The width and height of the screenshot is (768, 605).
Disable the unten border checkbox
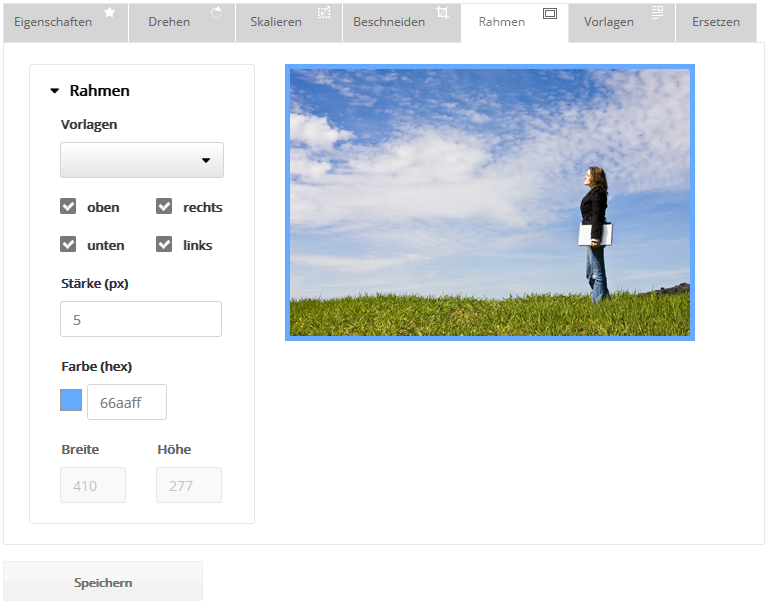pos(69,245)
